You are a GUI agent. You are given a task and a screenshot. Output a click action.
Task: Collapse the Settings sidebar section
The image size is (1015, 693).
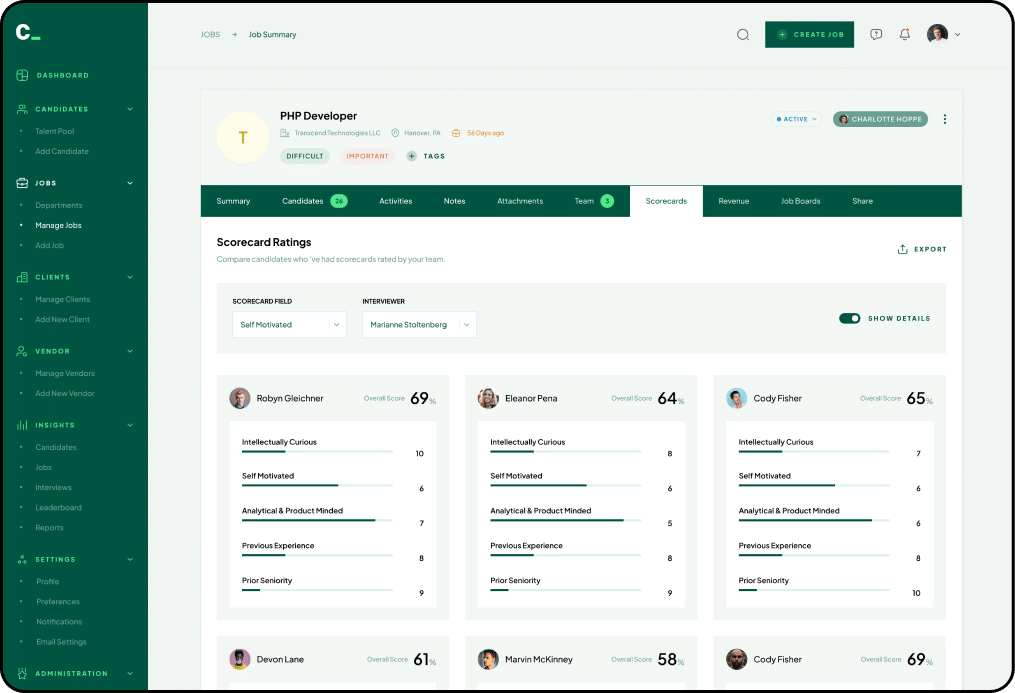[x=130, y=559]
